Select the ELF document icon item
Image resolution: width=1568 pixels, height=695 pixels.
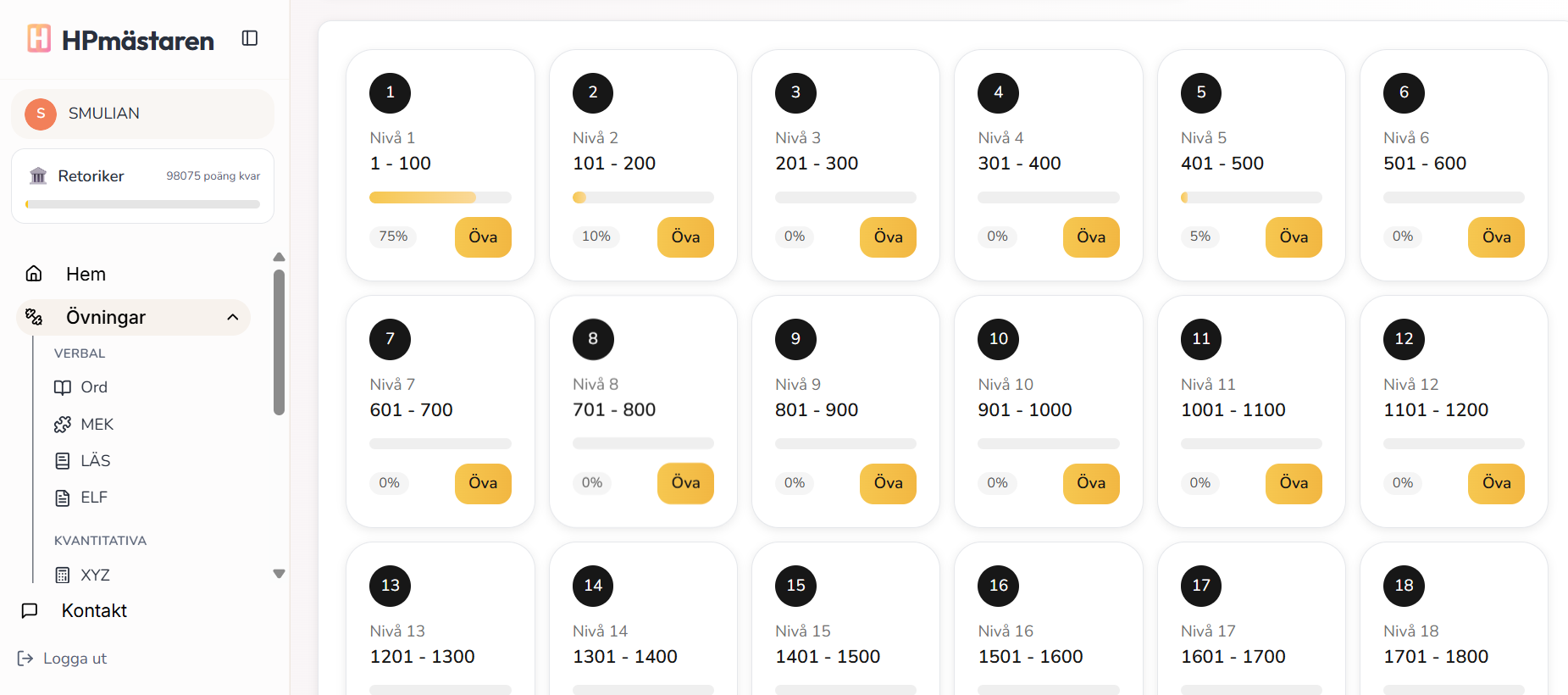point(63,498)
